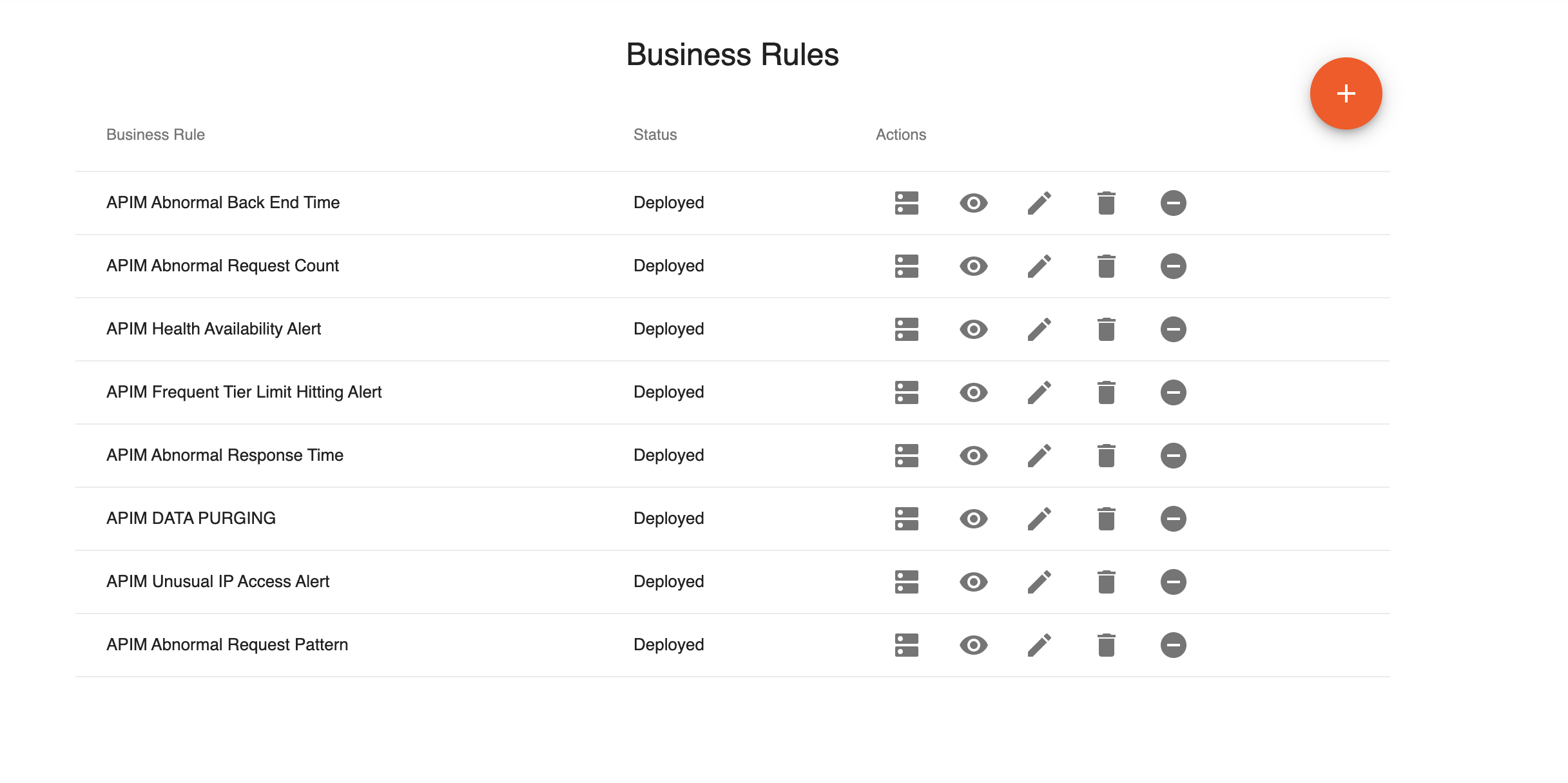The image size is (1568, 783).
Task: Delete the APIM DATA PURGING rule
Action: click(x=1106, y=518)
